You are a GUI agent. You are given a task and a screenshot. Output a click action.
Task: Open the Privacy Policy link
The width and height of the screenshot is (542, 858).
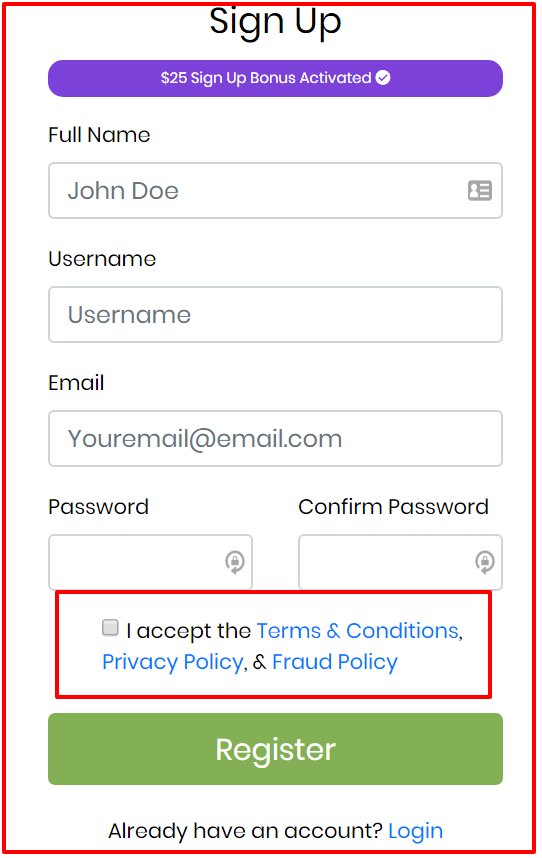pyautogui.click(x=173, y=662)
